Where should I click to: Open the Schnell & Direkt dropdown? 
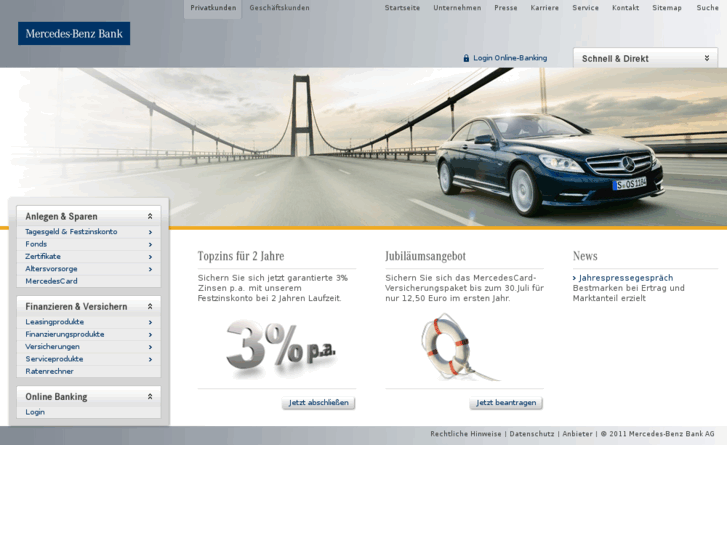[645, 58]
